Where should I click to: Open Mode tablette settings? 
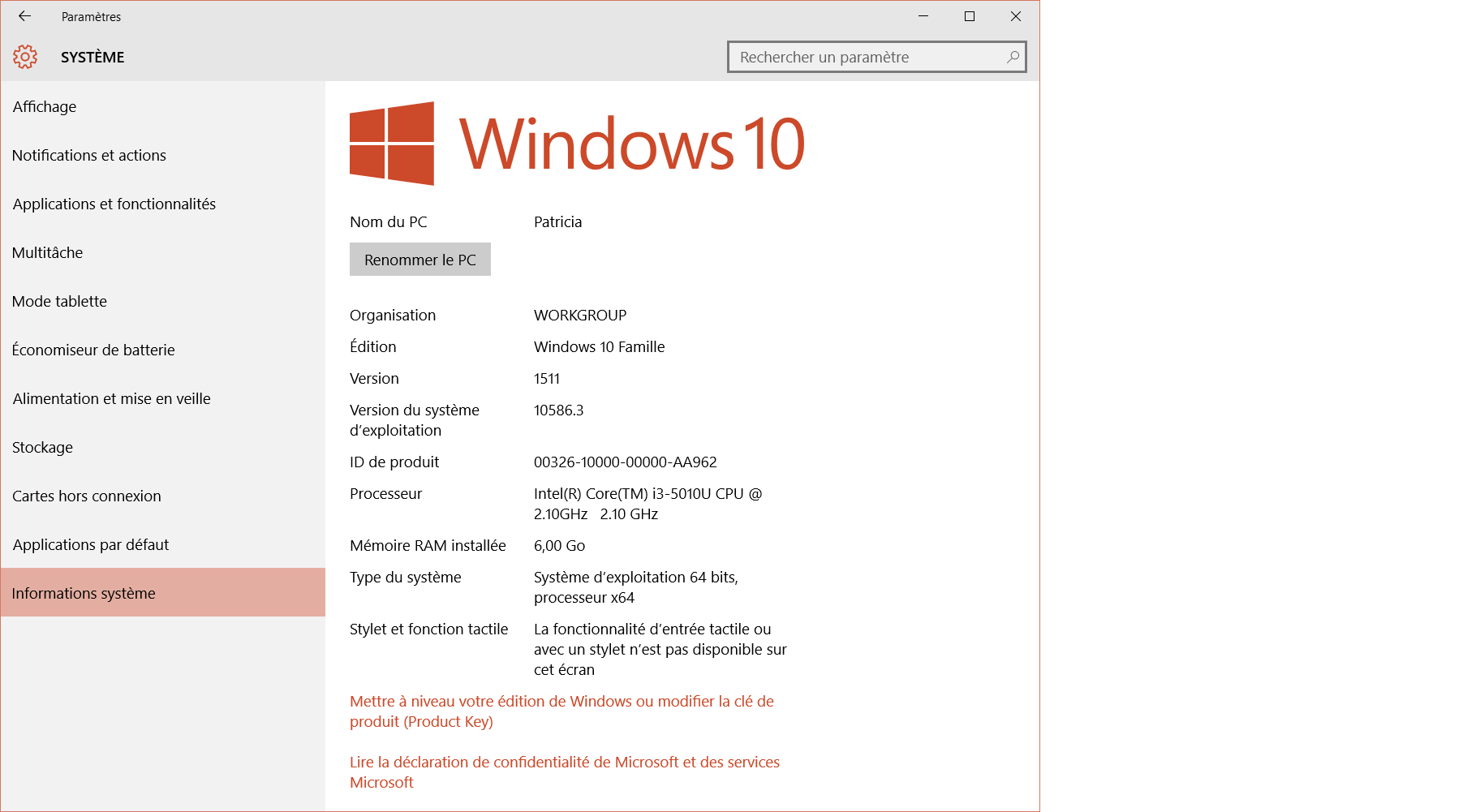point(163,301)
